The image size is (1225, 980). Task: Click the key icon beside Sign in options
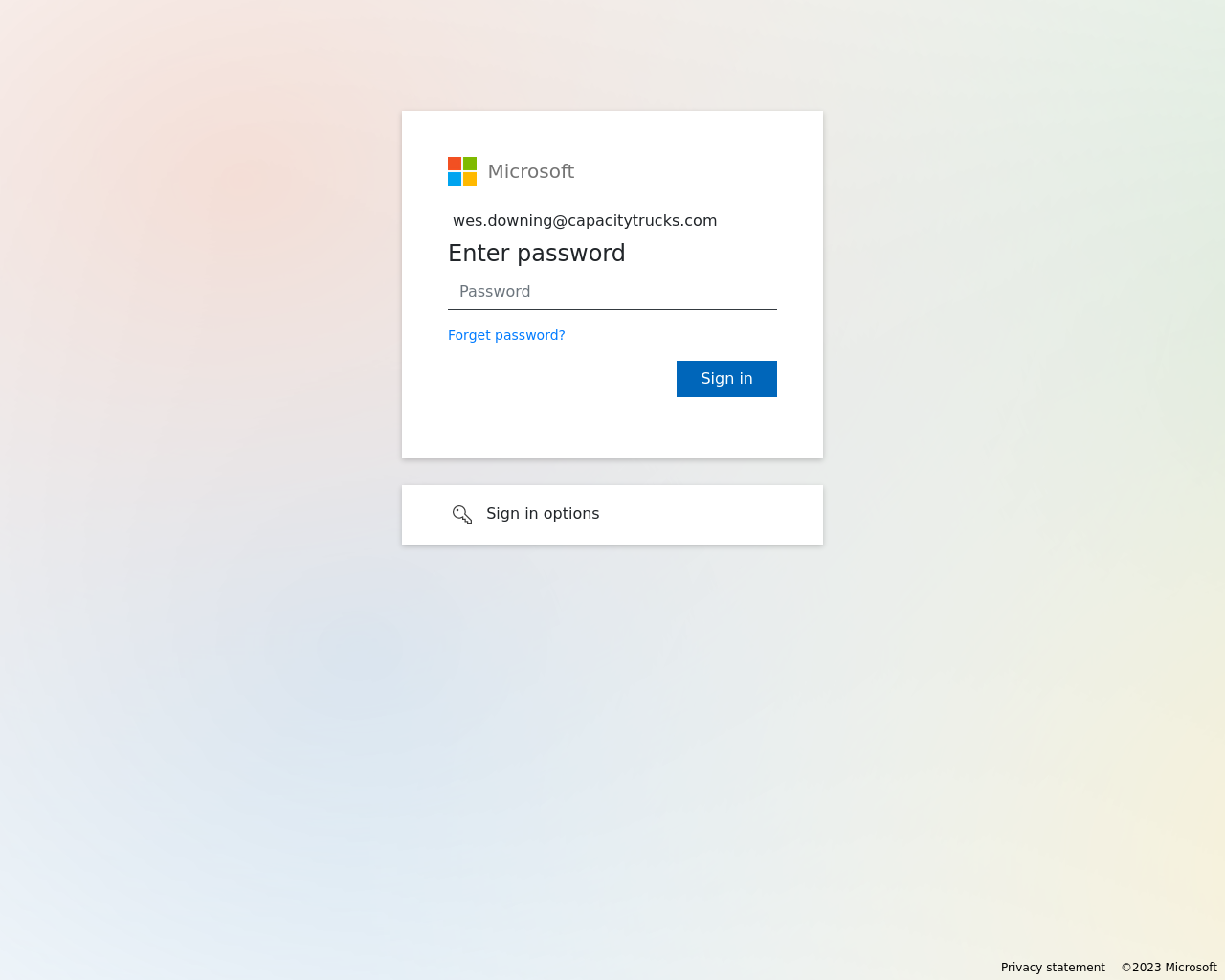[x=462, y=515]
